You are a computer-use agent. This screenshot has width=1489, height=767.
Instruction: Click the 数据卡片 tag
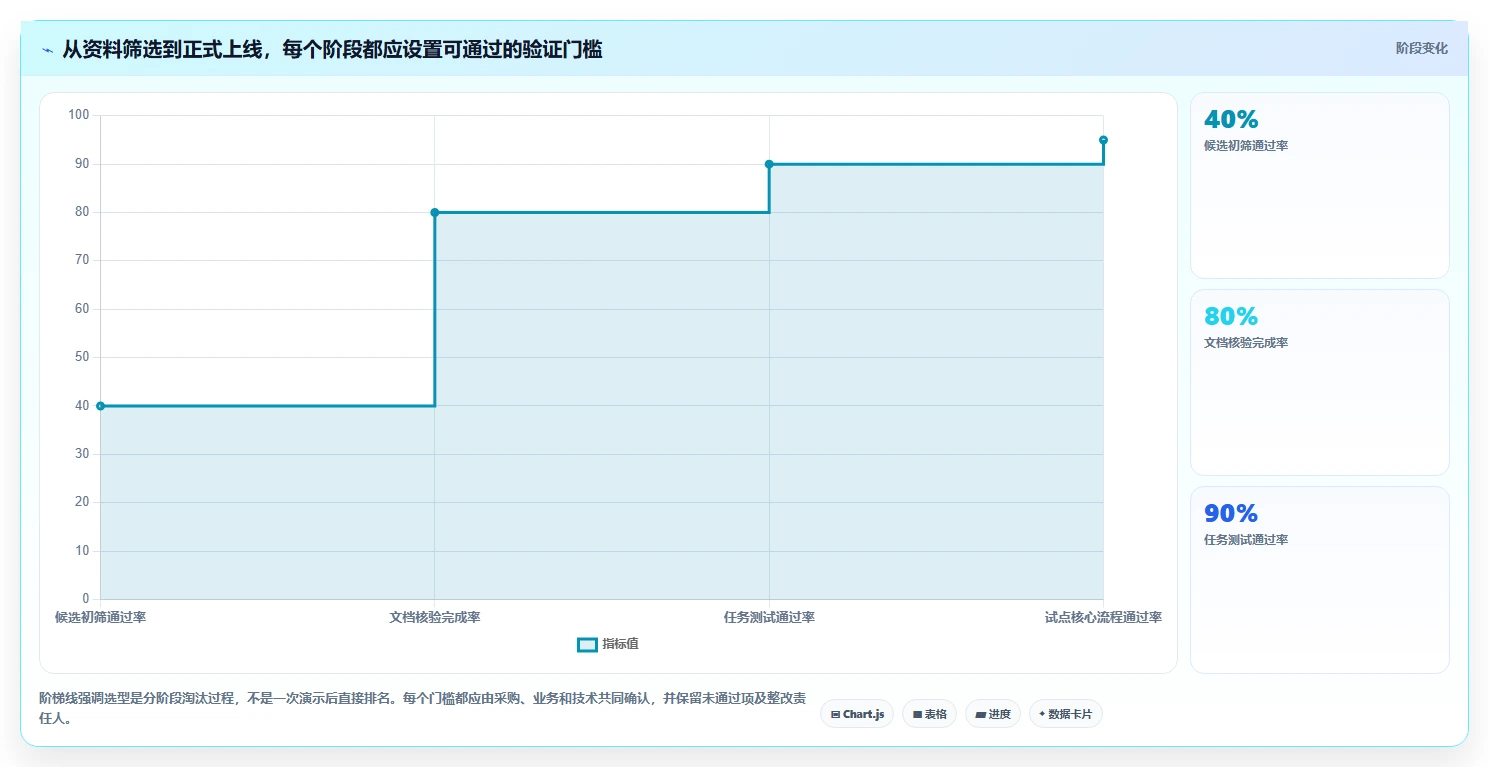point(1066,714)
